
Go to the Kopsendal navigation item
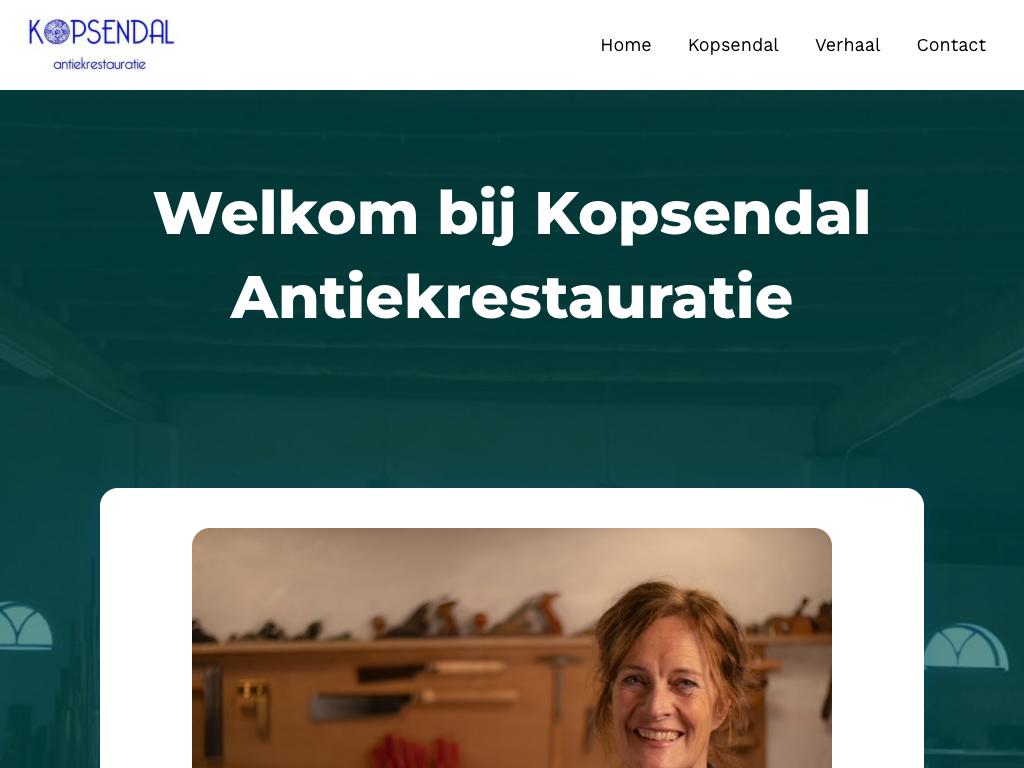coord(733,45)
